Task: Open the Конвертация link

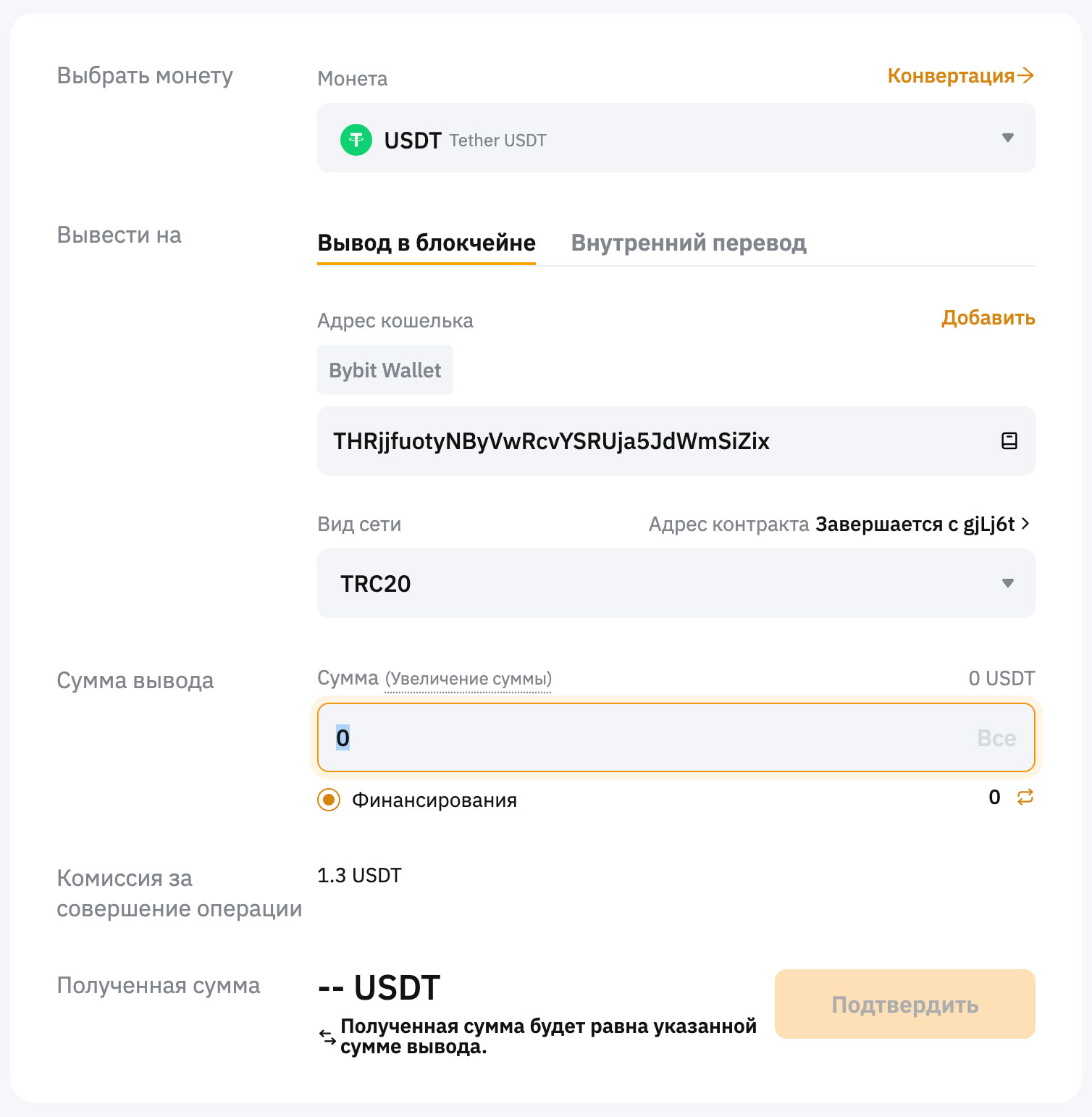Action: (950, 75)
